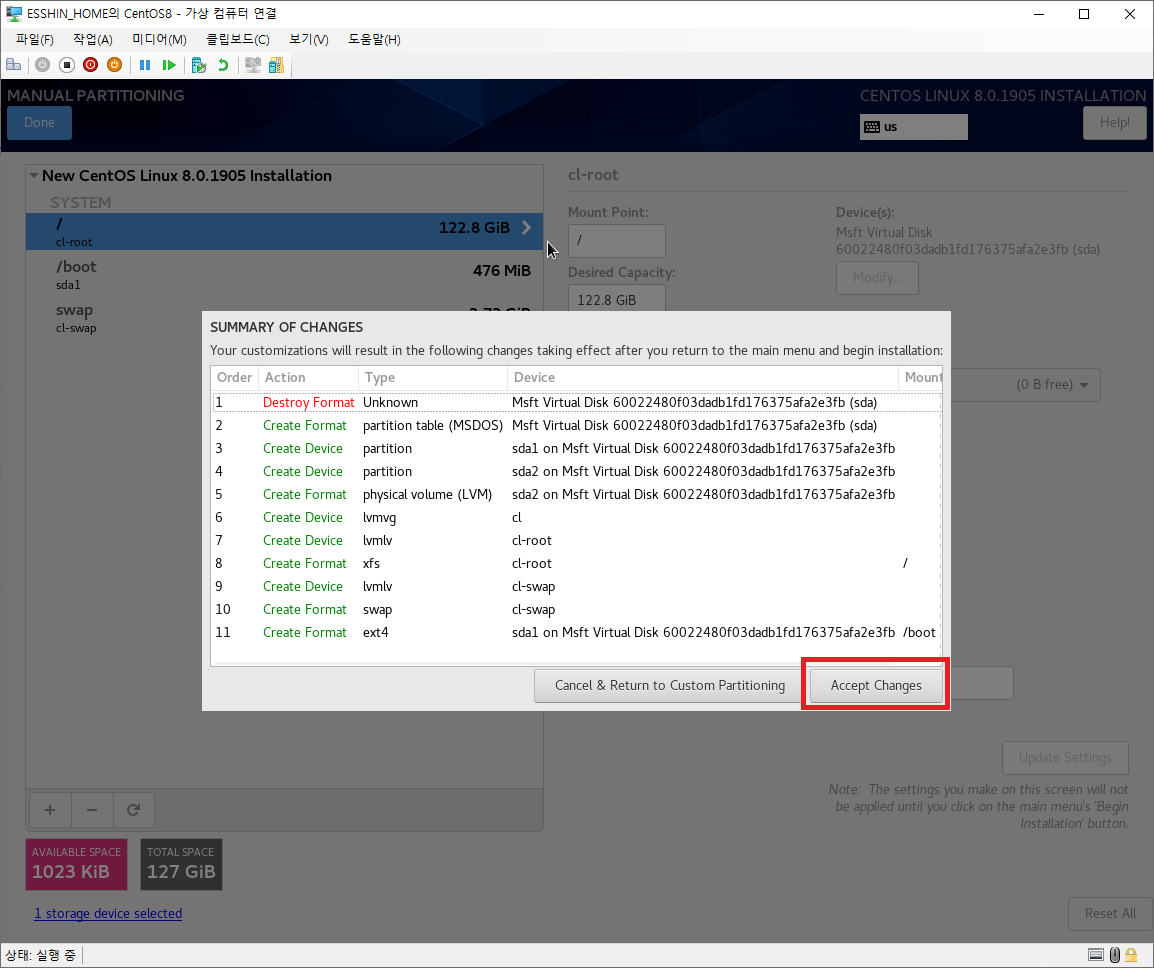Click the black square Turn Off icon

point(67,65)
